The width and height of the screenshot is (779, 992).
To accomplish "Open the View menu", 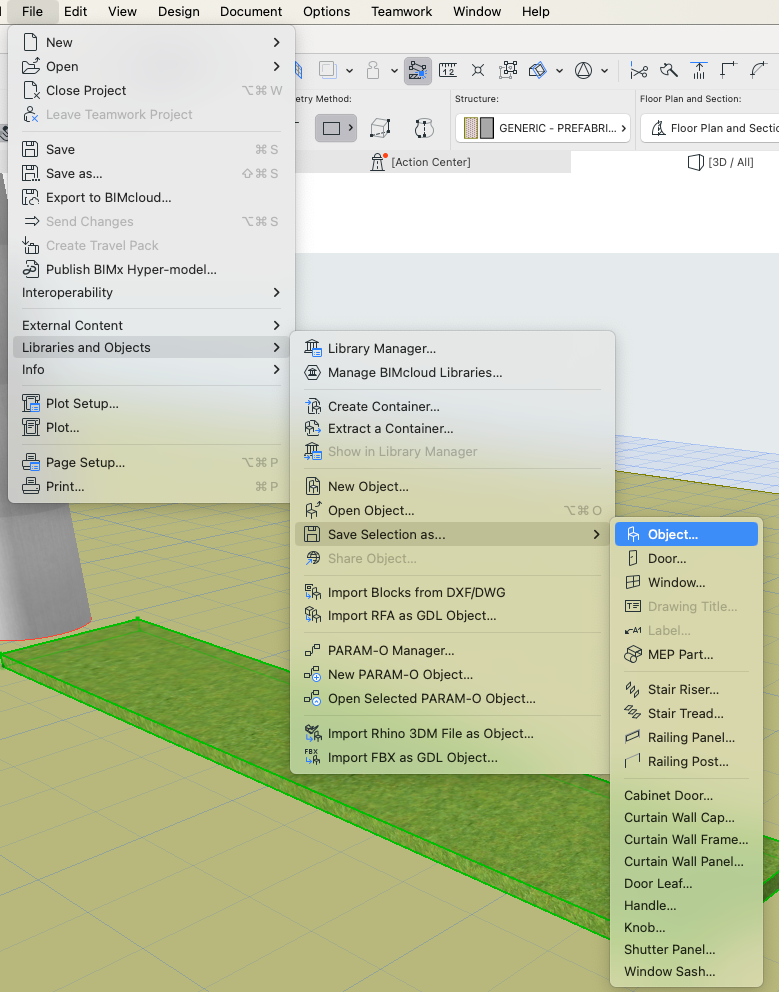I will [x=122, y=11].
